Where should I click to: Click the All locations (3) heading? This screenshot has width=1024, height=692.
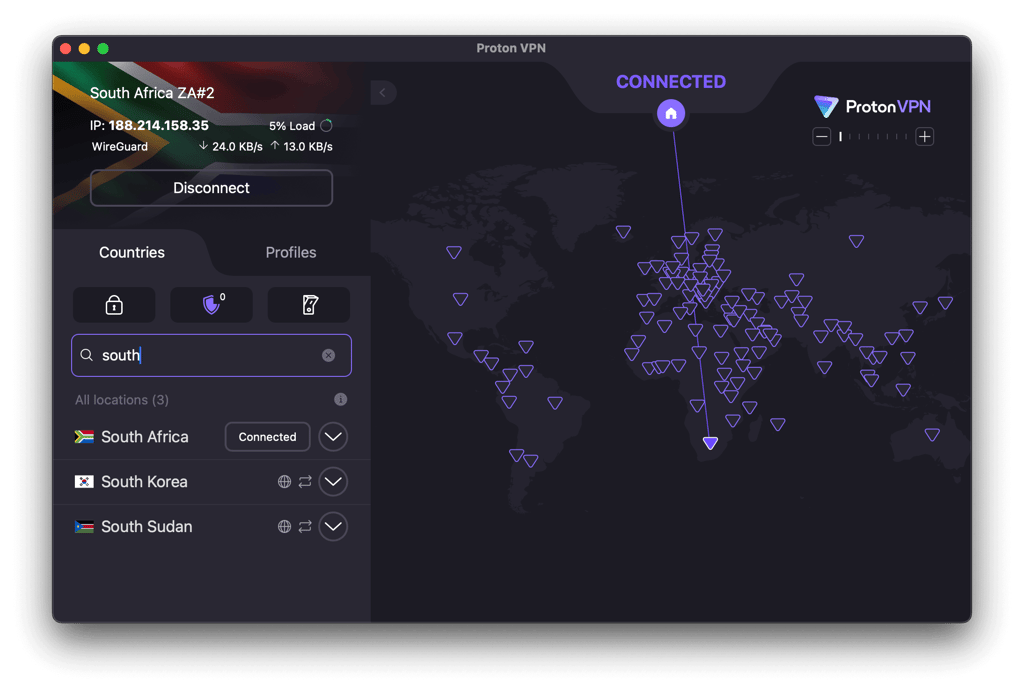tap(121, 400)
